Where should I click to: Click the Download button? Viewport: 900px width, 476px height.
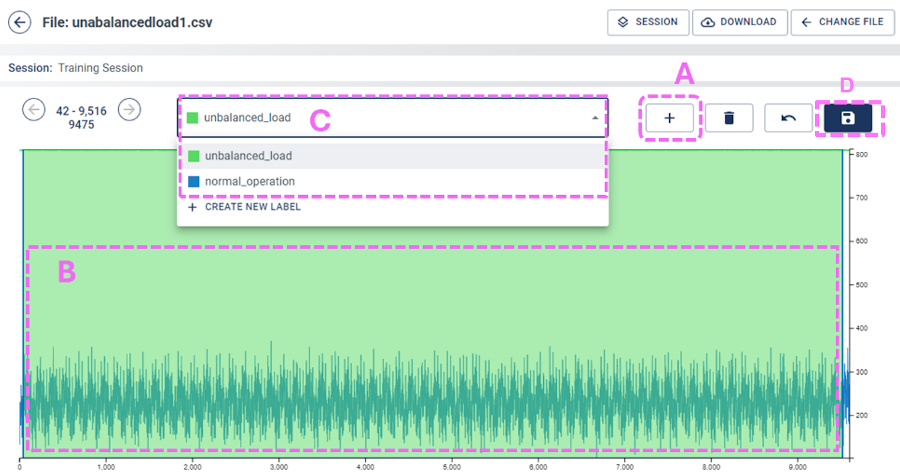coord(739,22)
